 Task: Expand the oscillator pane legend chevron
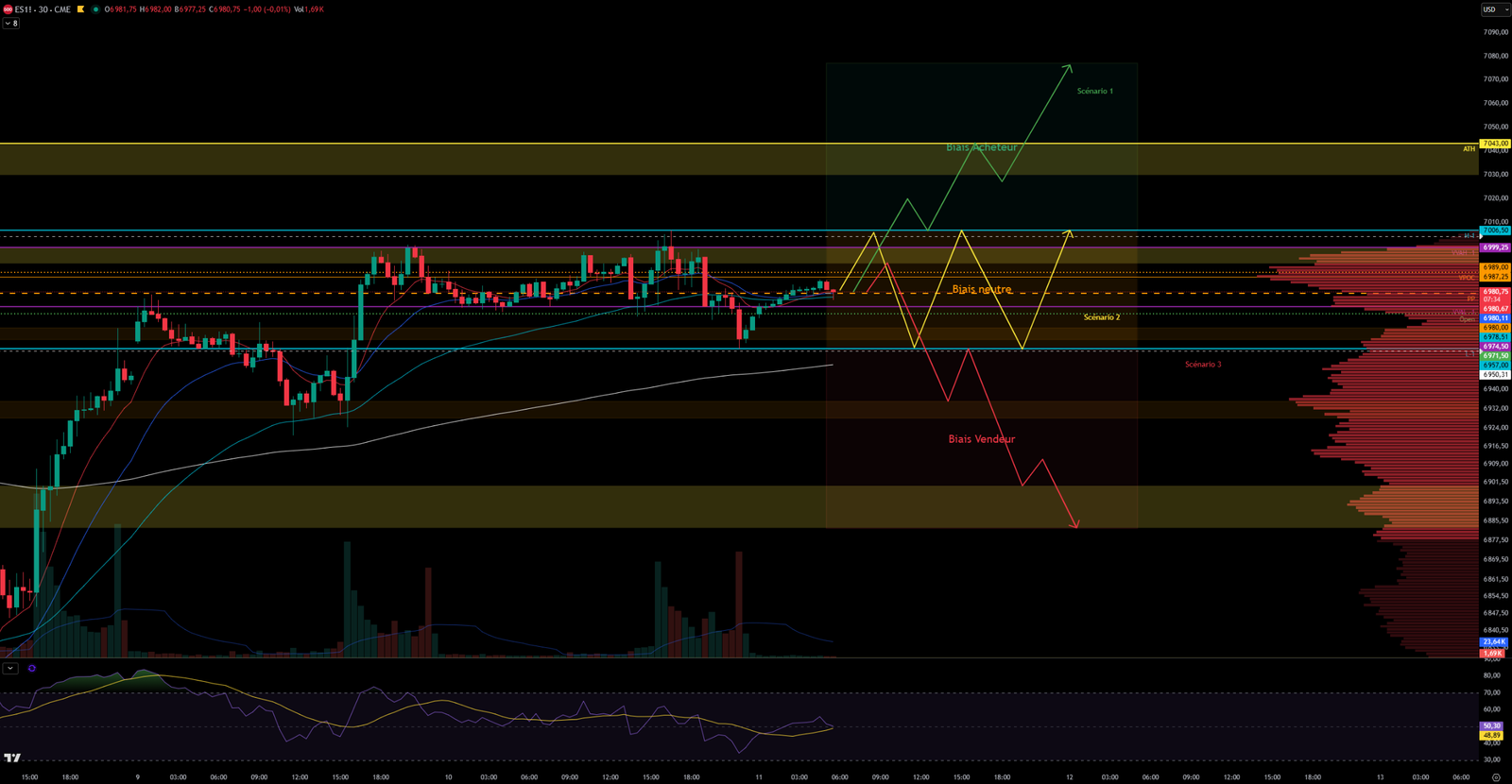pyautogui.click(x=10, y=668)
